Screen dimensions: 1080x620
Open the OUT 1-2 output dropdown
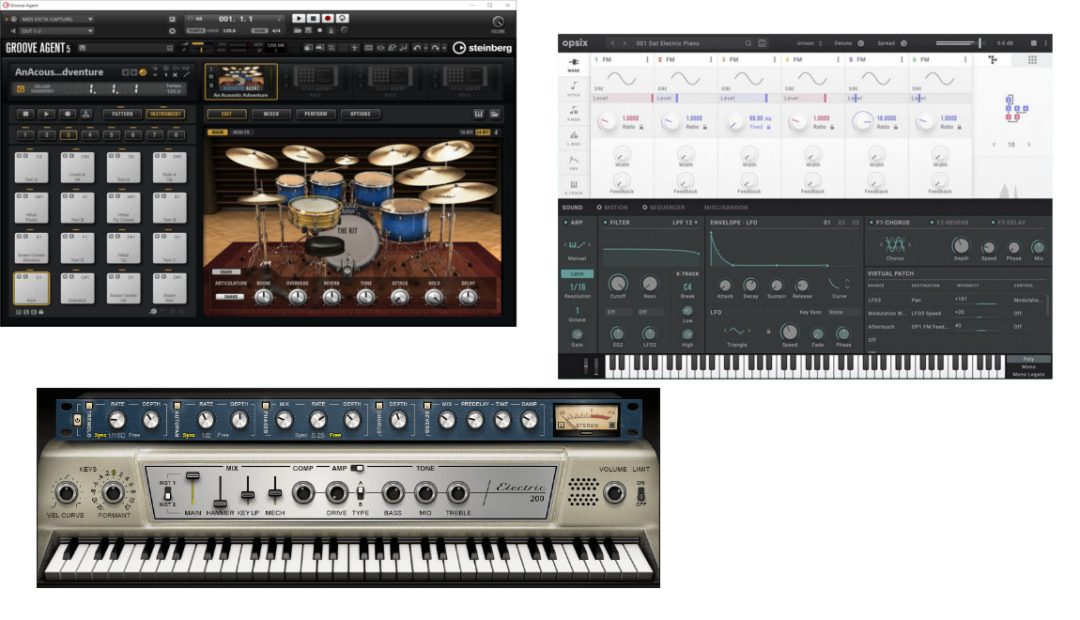tap(56, 31)
